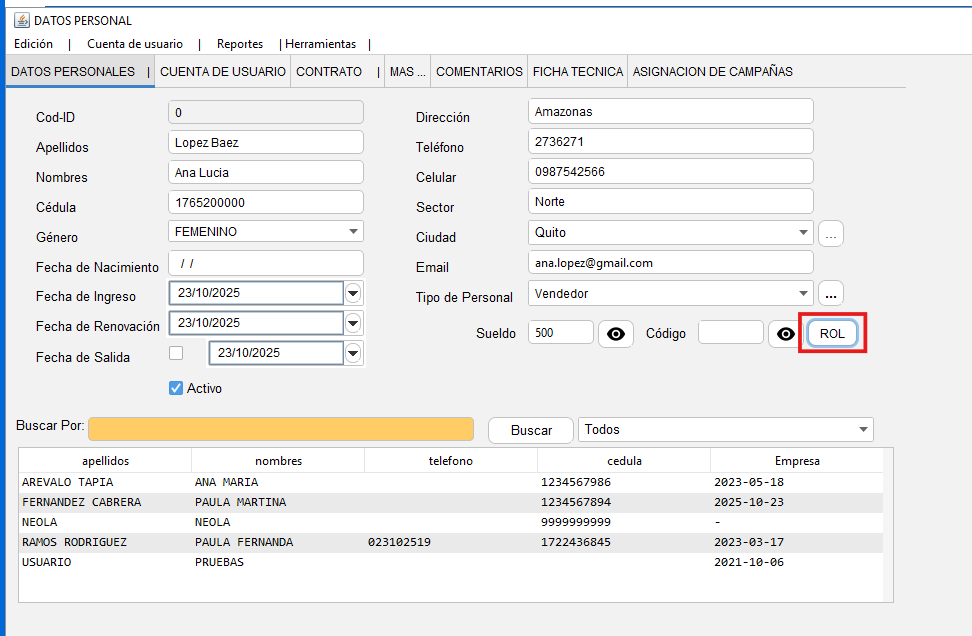Click the orange Buscar Por search field
Image resolution: width=972 pixels, height=636 pixels.
280,429
